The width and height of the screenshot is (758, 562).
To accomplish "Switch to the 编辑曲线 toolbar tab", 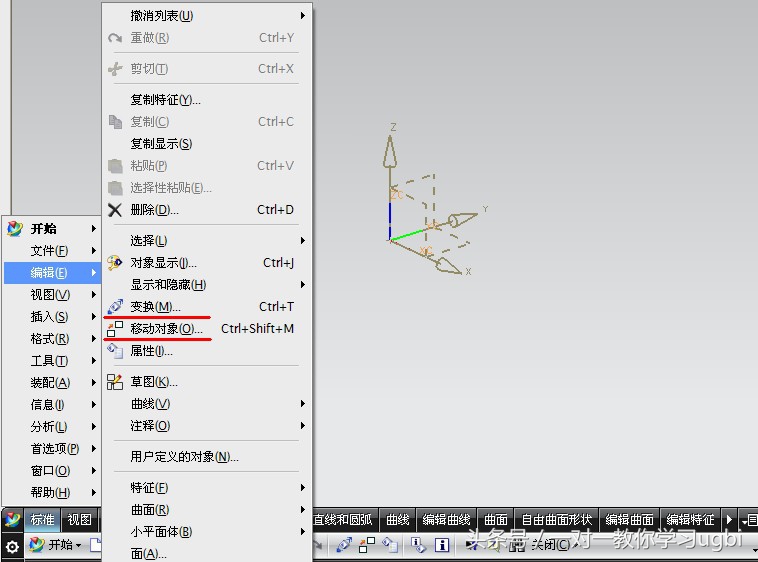I will coord(446,519).
